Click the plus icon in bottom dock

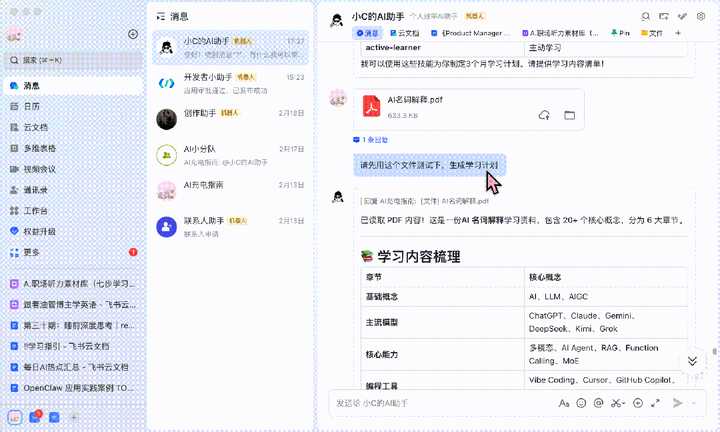(x=74, y=417)
